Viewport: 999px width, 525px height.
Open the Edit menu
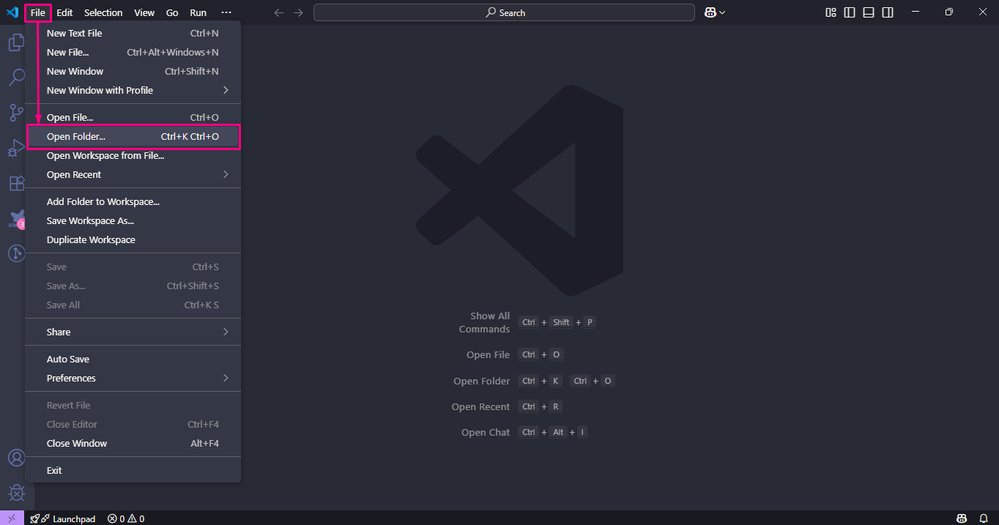(x=64, y=13)
